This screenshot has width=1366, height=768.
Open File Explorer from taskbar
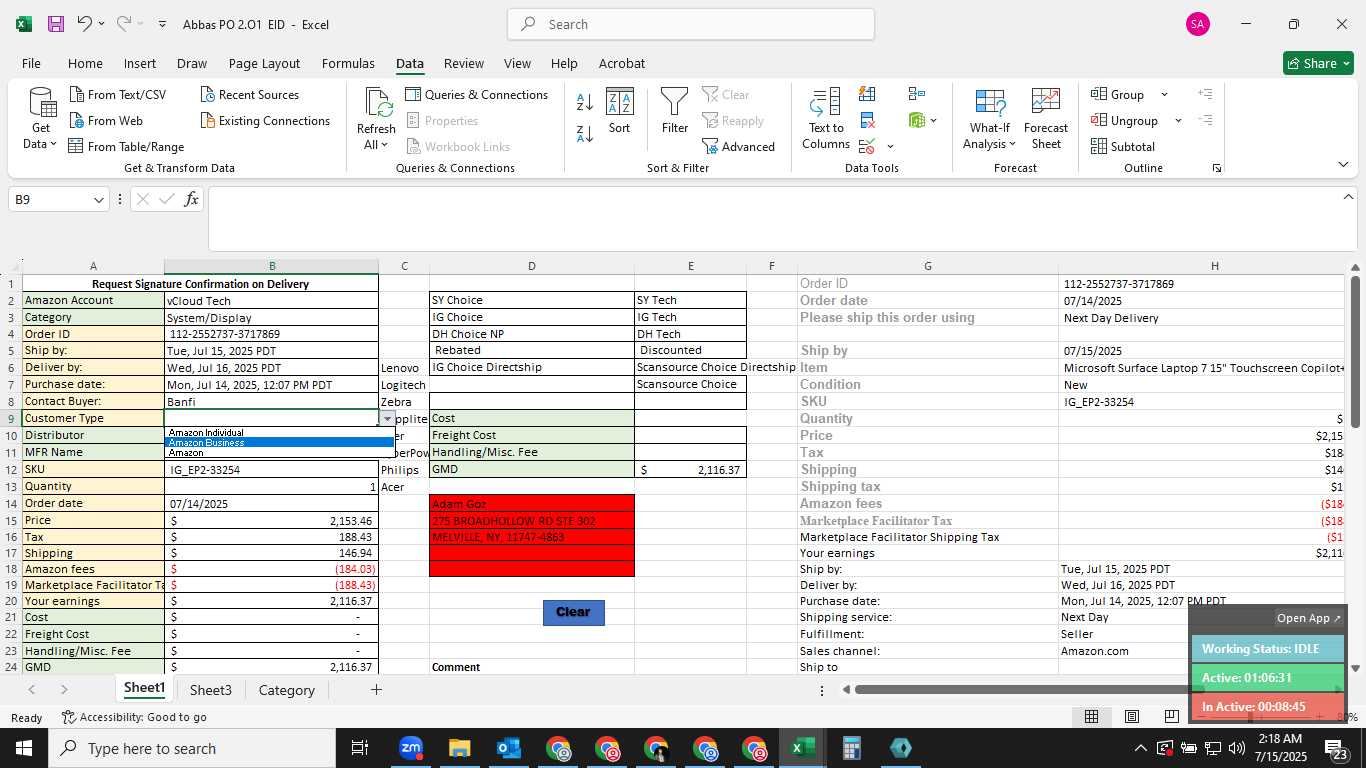[460, 748]
